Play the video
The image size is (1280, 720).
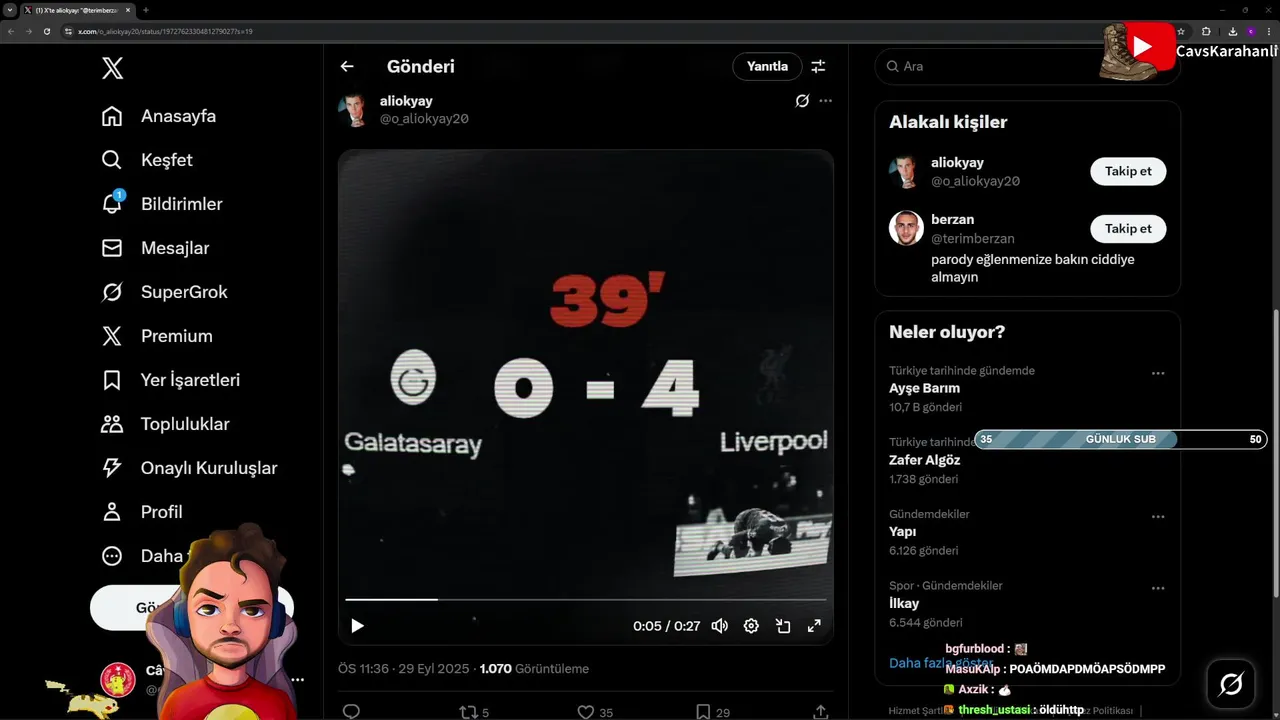point(357,626)
